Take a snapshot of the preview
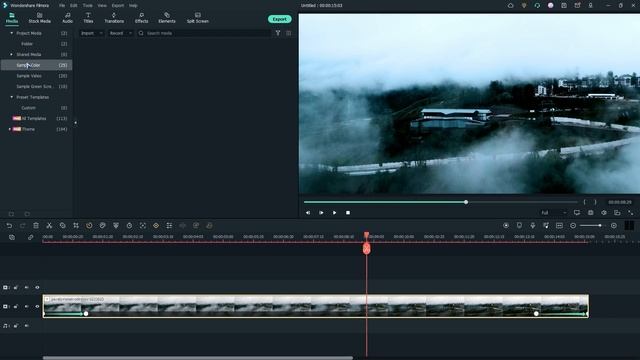 click(591, 213)
